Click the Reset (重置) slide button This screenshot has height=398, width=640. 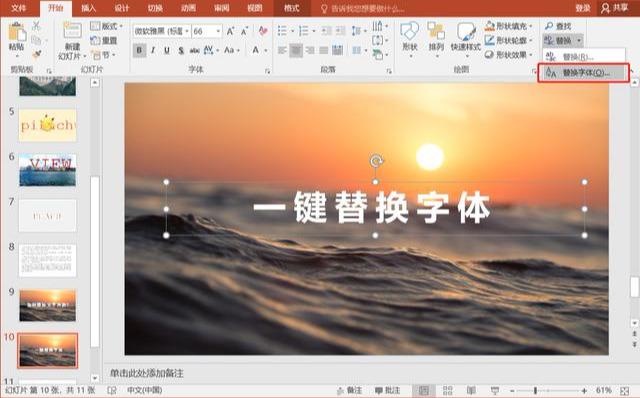coord(104,40)
